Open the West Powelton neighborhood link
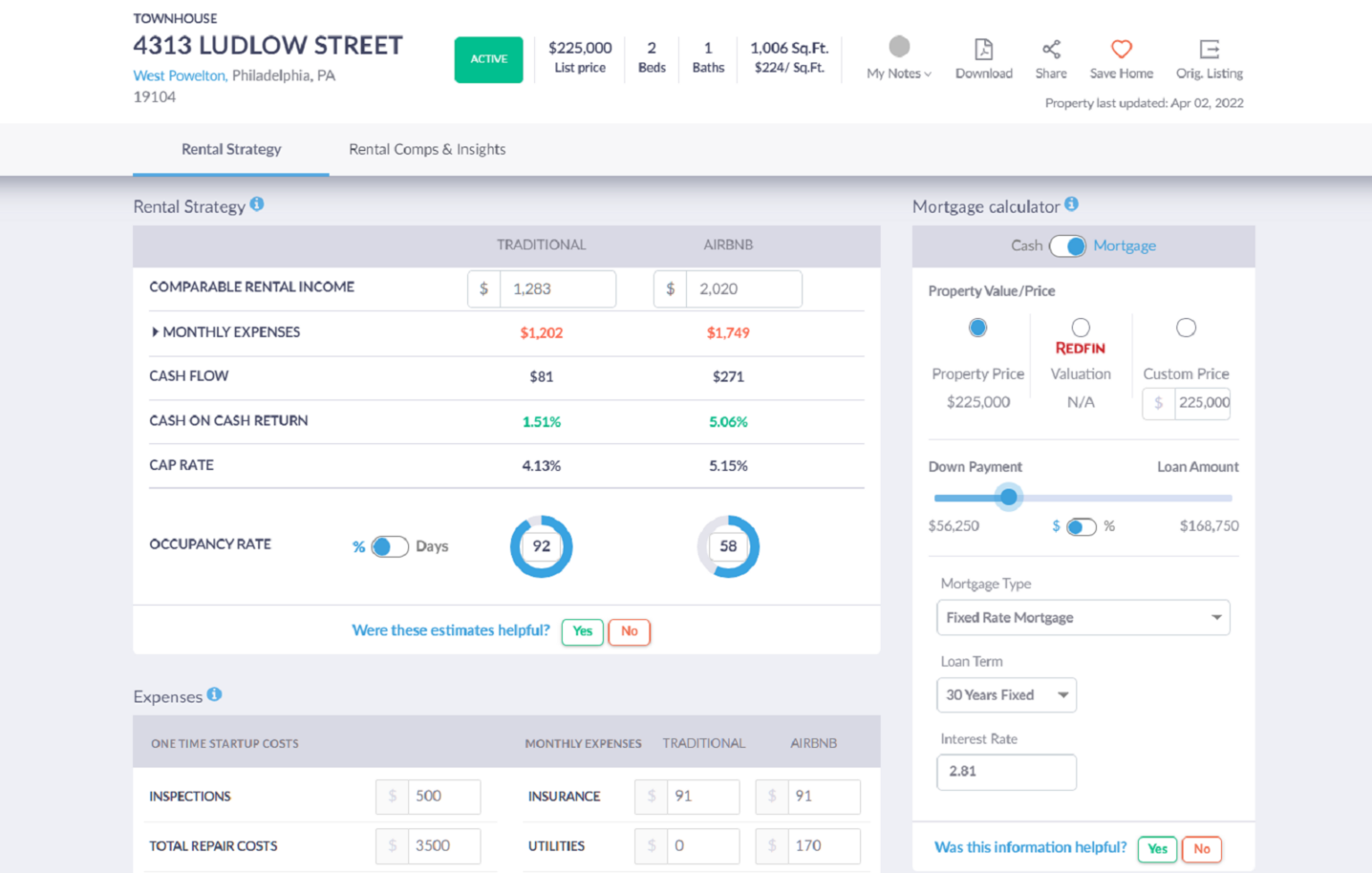This screenshot has height=873, width=1372. 178,75
